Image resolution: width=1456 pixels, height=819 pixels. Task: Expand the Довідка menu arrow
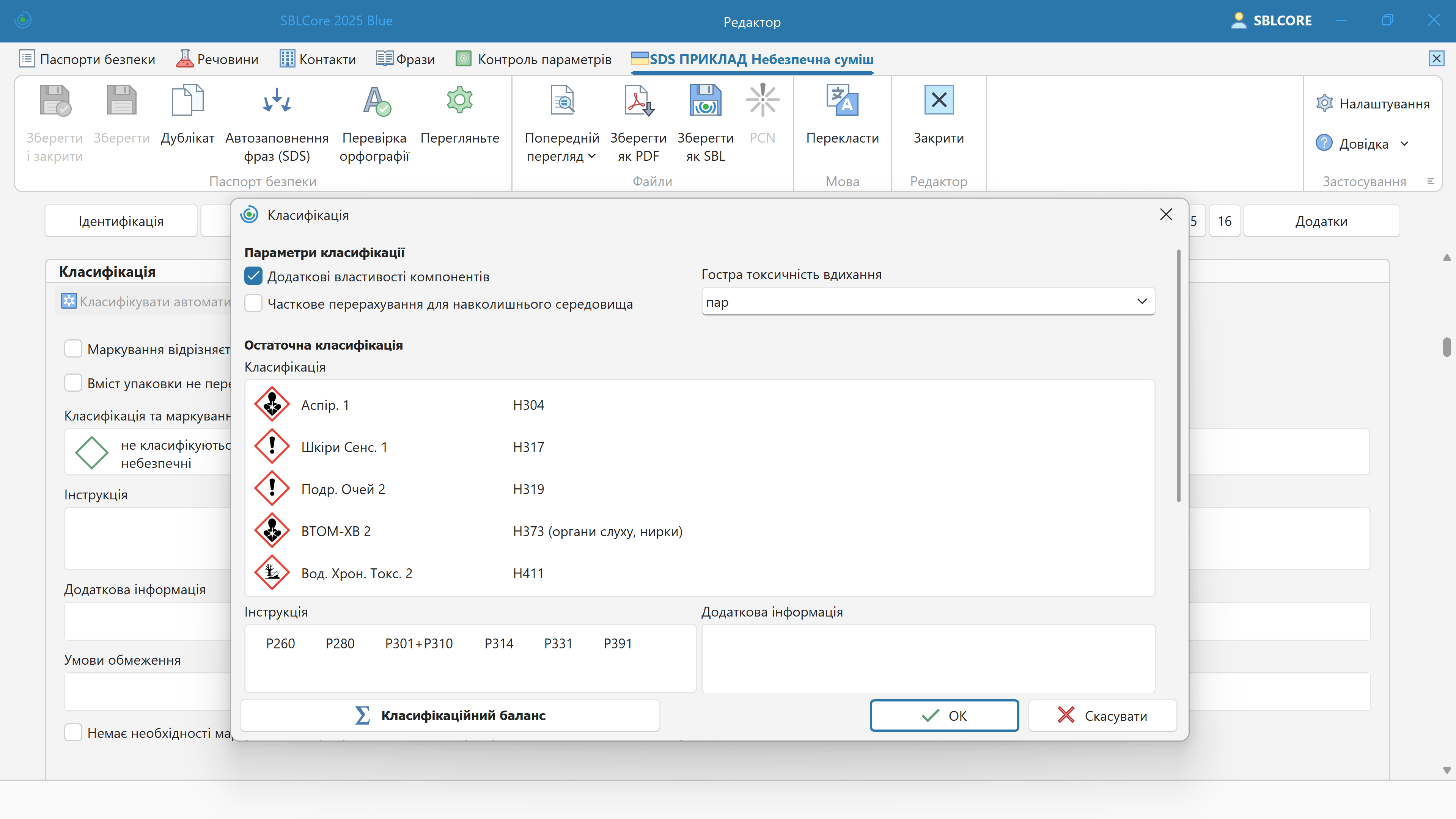[1404, 144]
